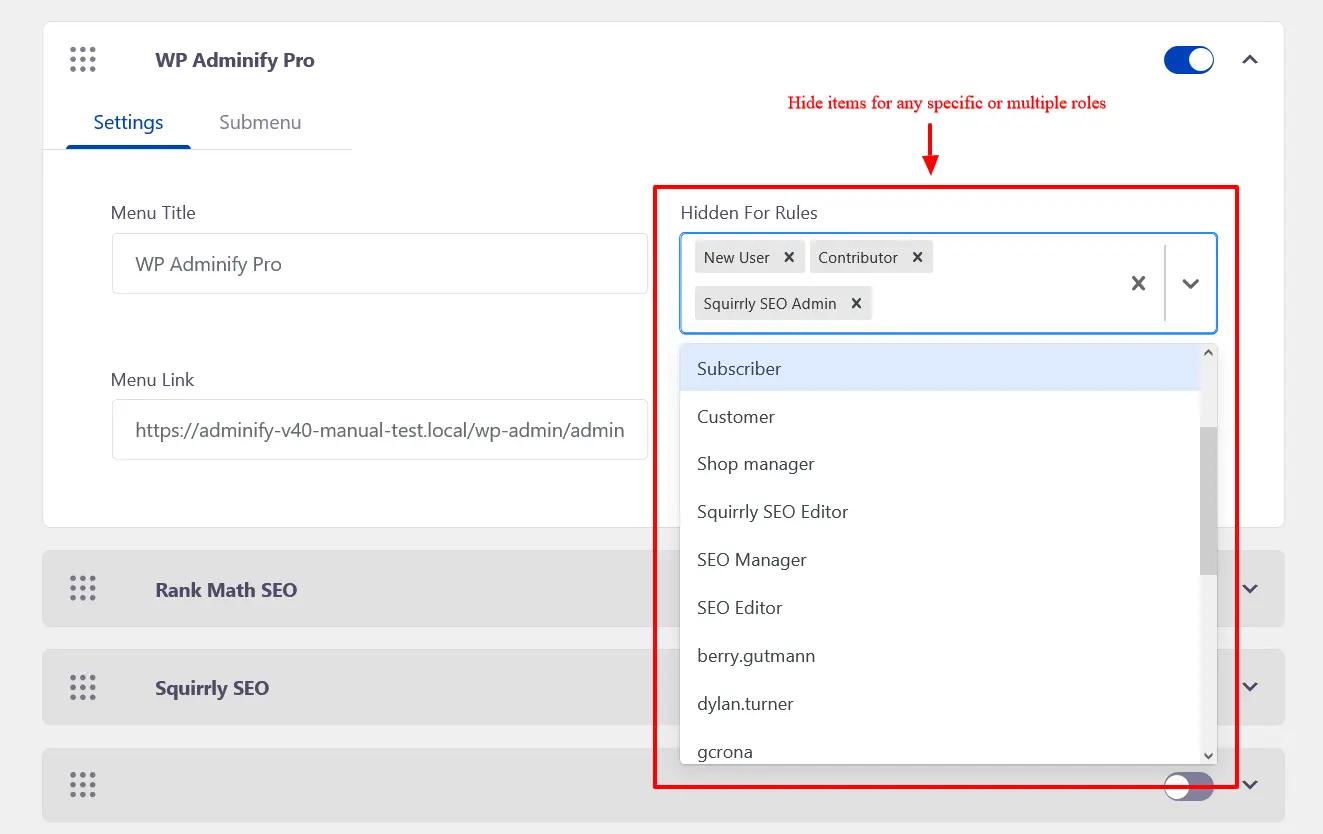Click the drag handle next to Squirrly SEO
Image resolution: width=1323 pixels, height=834 pixels.
point(83,687)
